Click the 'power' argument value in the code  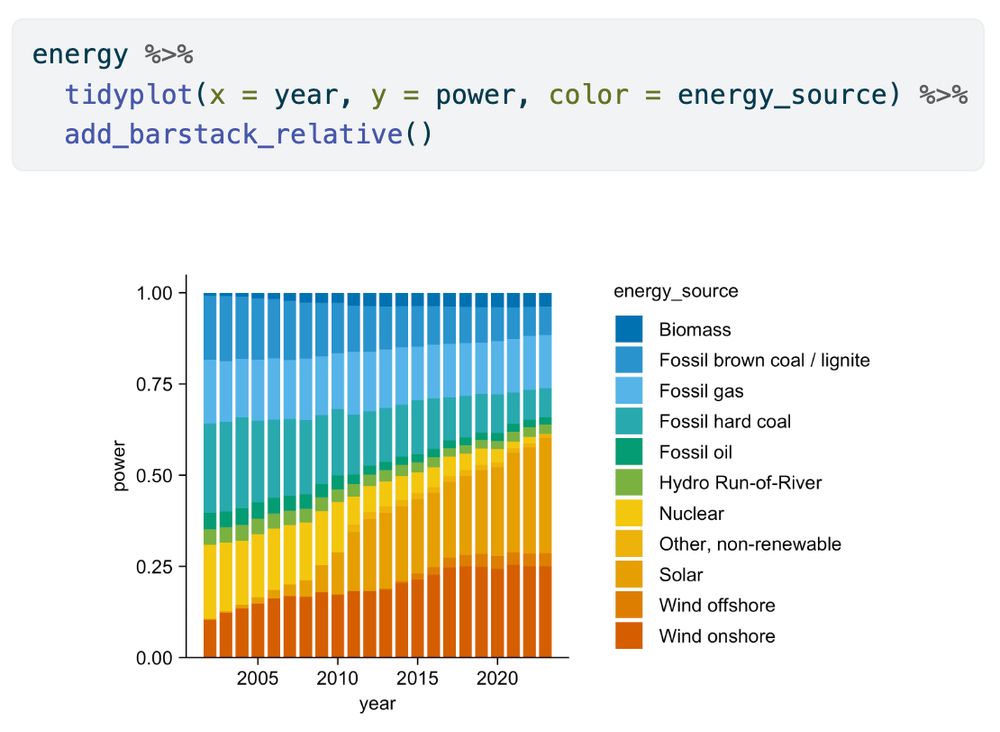point(476,96)
